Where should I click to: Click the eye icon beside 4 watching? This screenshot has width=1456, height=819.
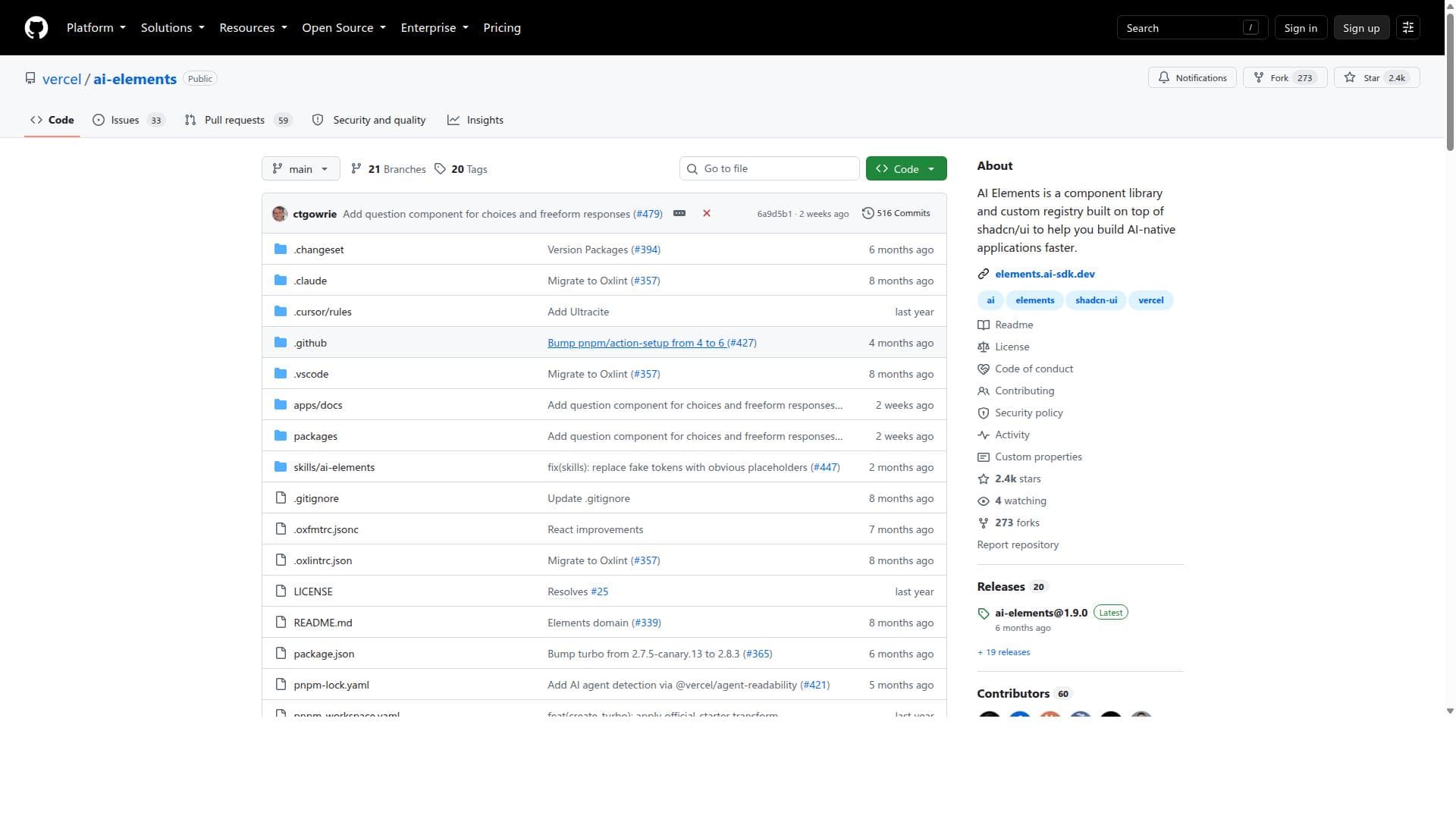click(x=984, y=501)
